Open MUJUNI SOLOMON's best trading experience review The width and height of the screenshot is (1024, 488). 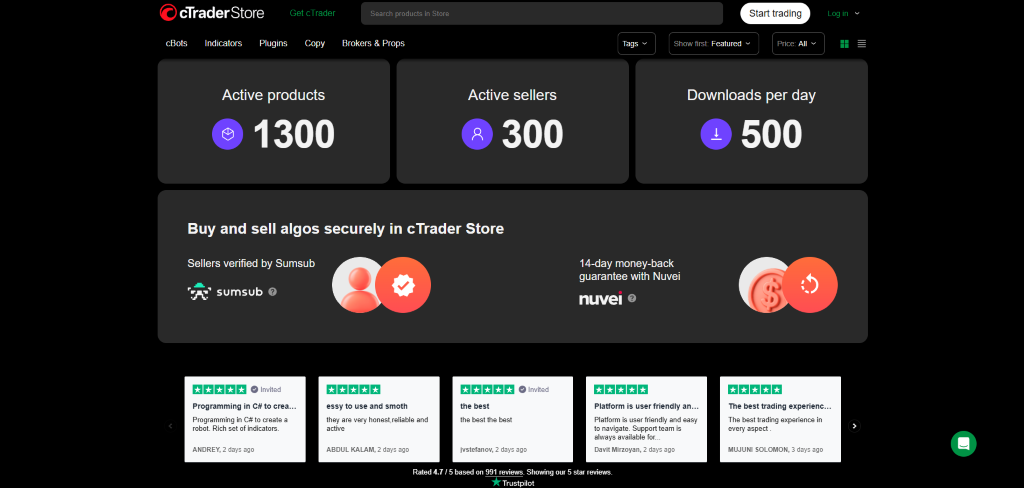tap(780, 419)
